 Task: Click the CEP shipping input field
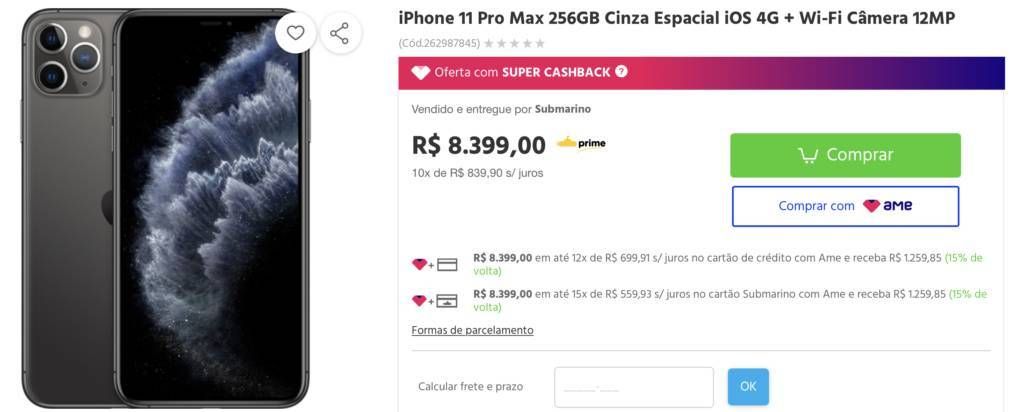633,387
